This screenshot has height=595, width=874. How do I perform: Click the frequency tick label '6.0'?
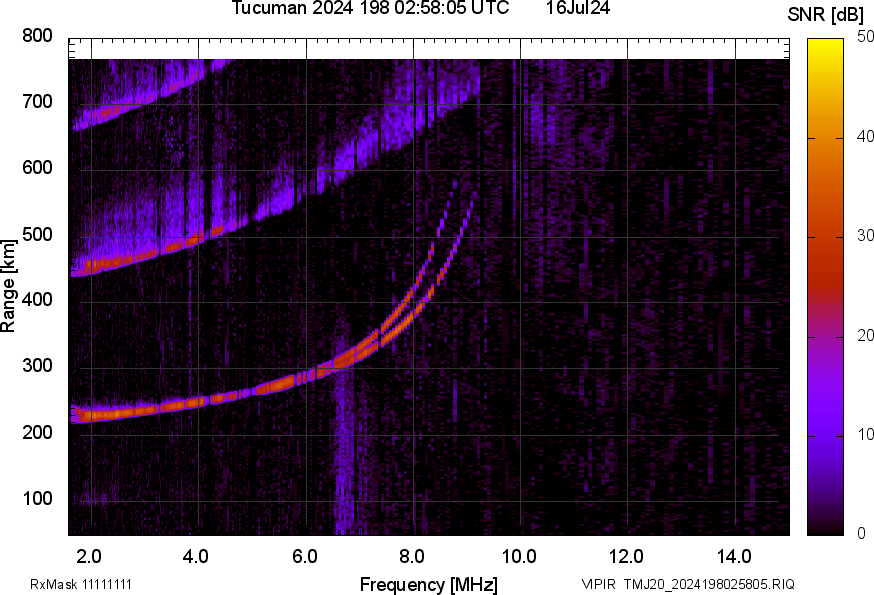click(x=304, y=556)
